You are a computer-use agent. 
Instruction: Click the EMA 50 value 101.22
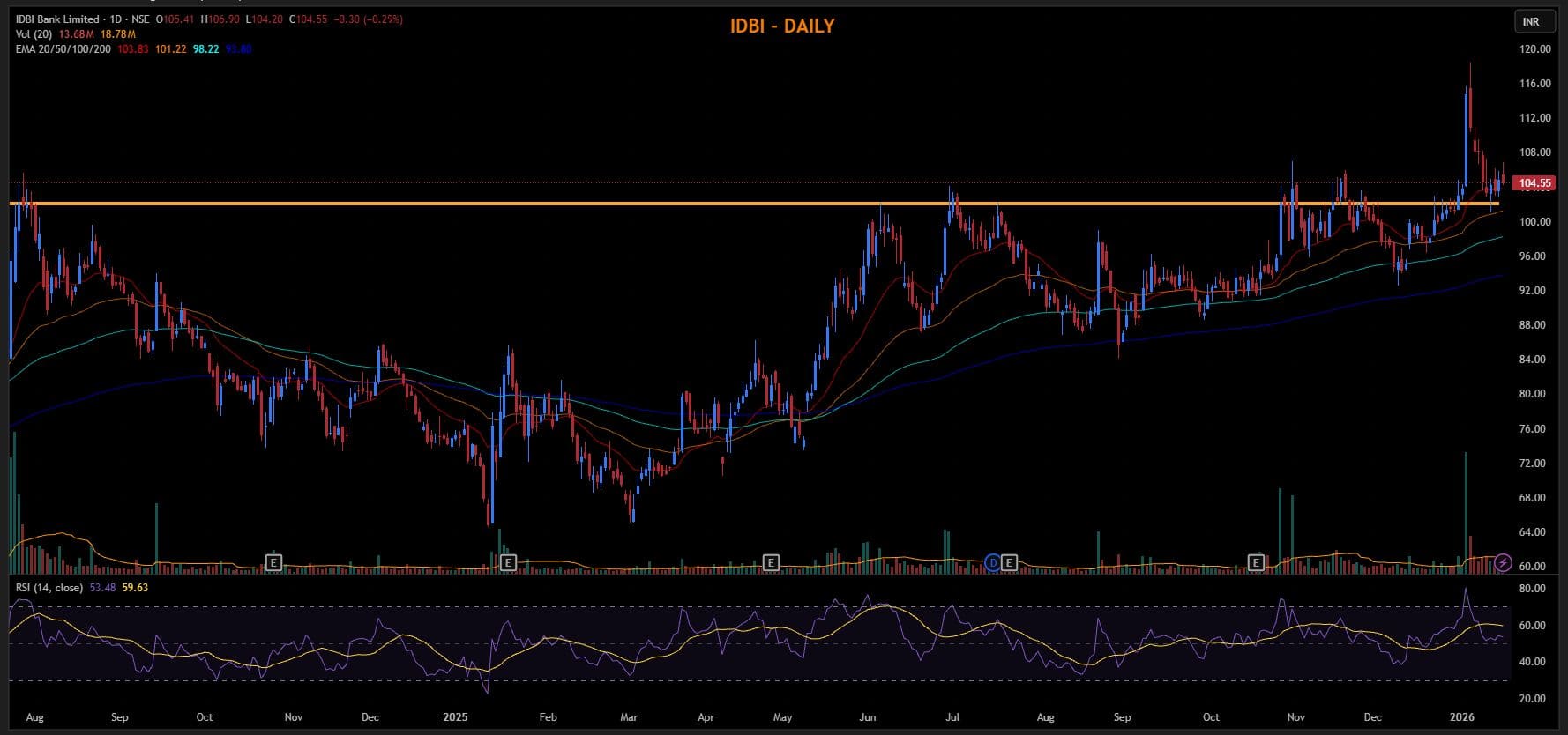(x=171, y=49)
